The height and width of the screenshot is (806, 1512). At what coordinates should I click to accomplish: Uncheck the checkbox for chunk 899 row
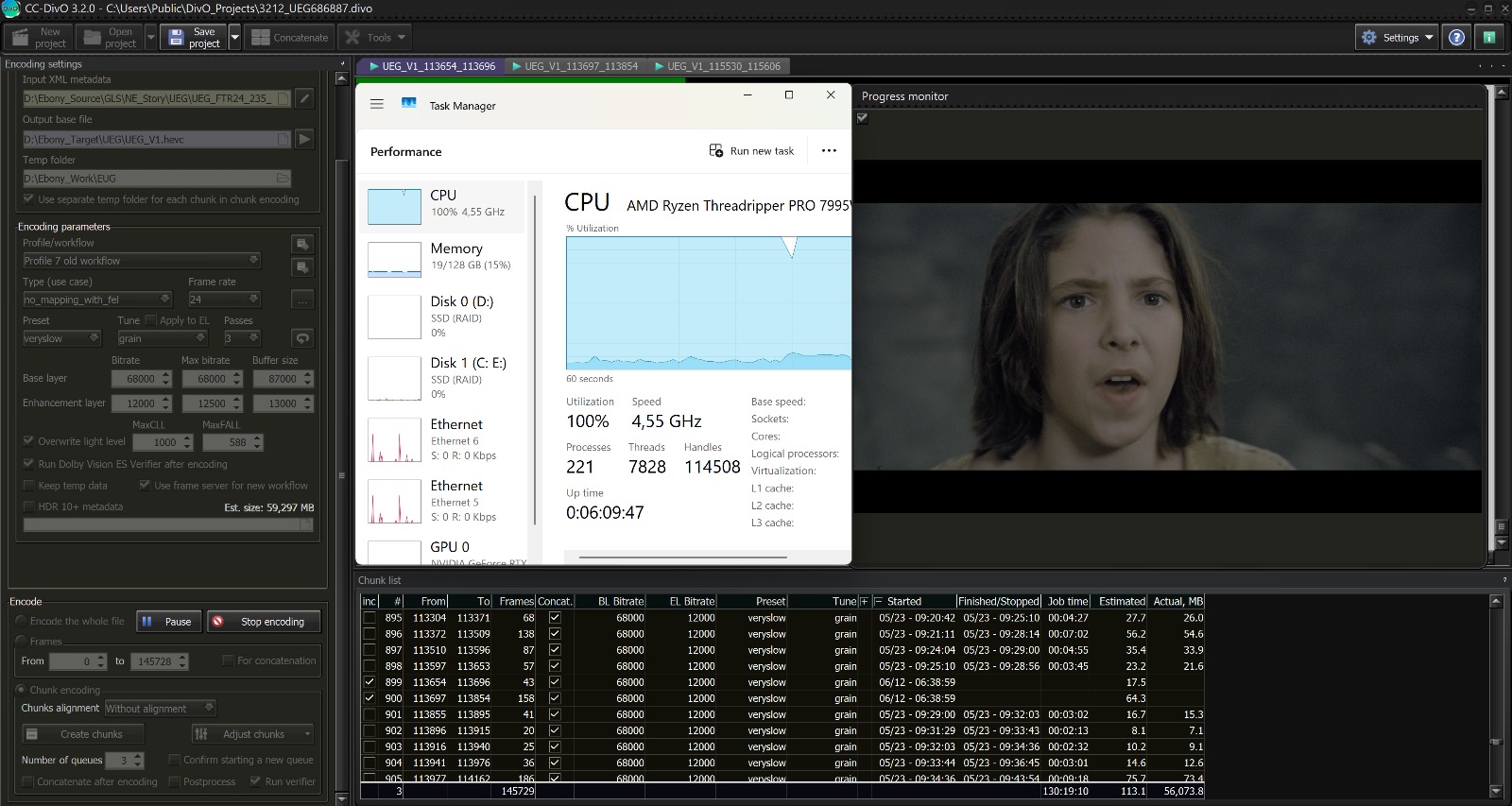coord(369,682)
